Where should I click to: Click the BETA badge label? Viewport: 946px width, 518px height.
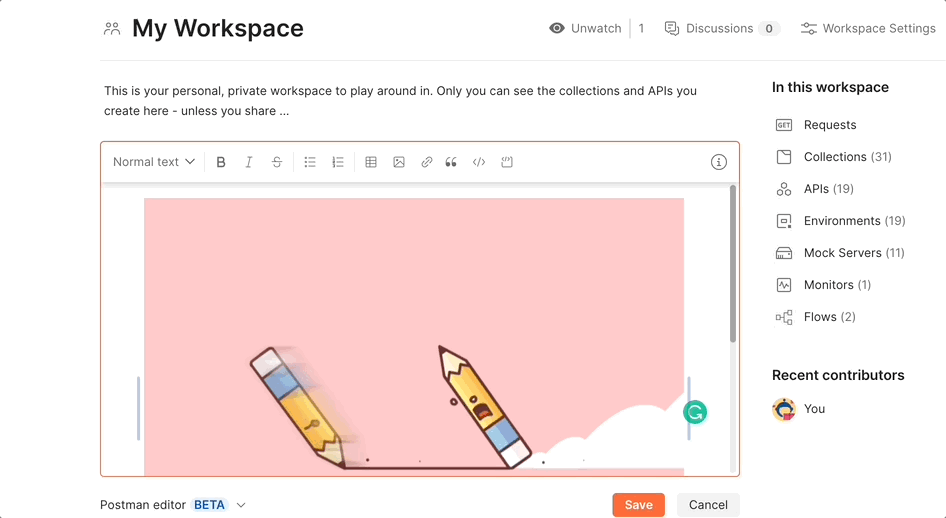point(209,505)
